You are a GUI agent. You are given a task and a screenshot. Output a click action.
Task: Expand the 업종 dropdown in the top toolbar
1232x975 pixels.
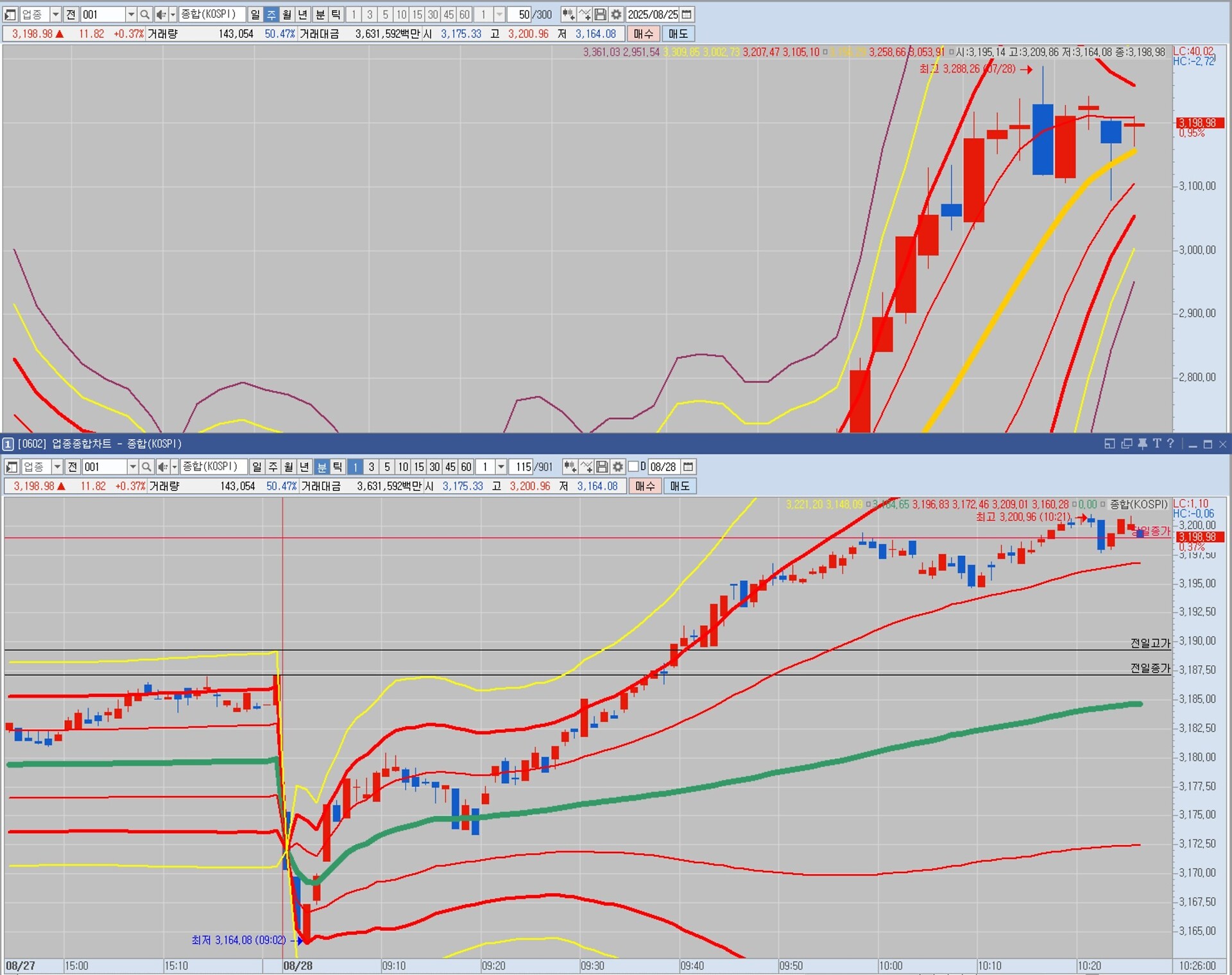point(55,14)
